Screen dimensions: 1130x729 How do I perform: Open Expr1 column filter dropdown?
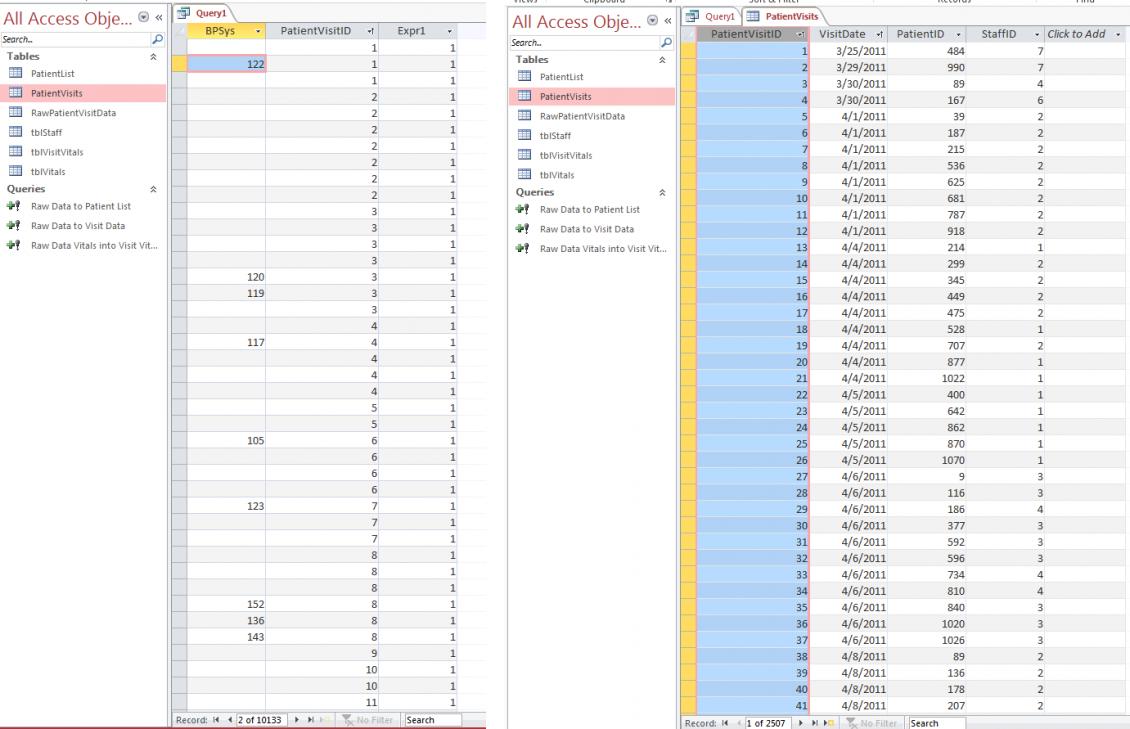(450, 31)
